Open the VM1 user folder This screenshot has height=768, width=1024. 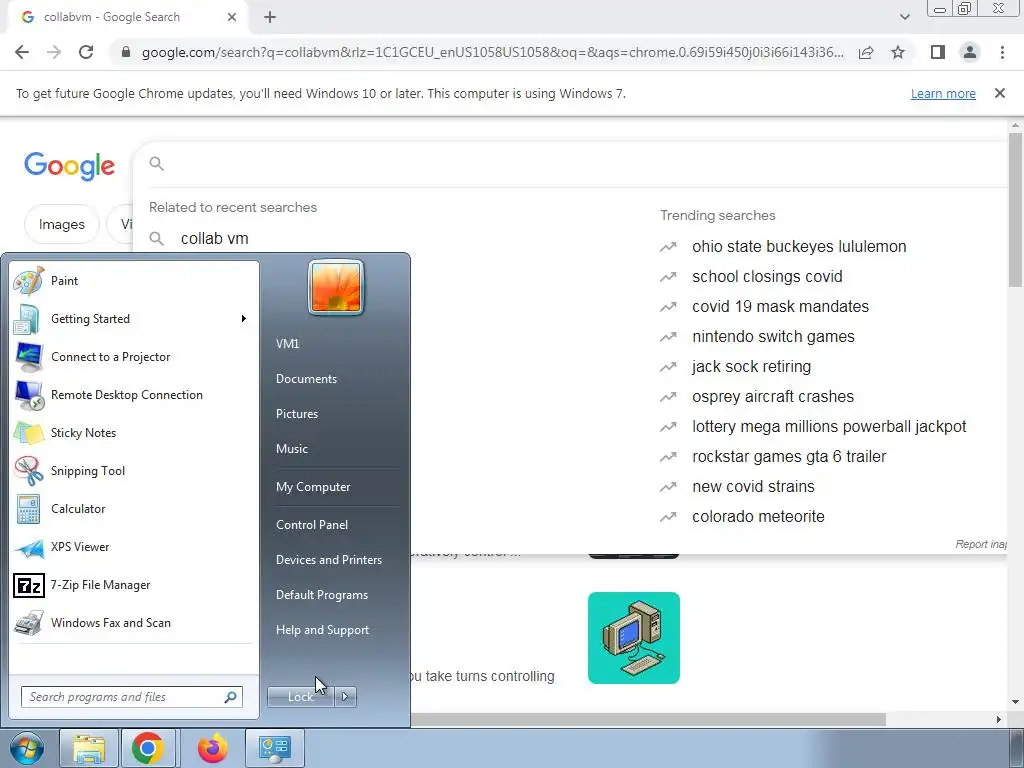[x=287, y=344]
